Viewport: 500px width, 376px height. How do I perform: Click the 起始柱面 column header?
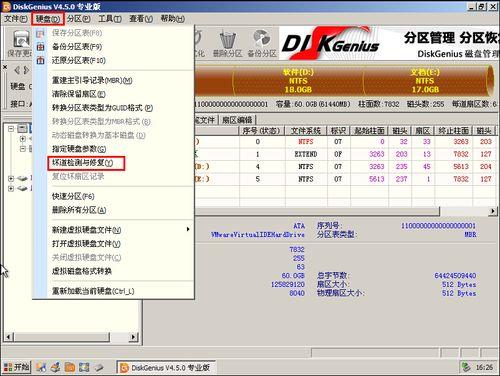tap(369, 131)
